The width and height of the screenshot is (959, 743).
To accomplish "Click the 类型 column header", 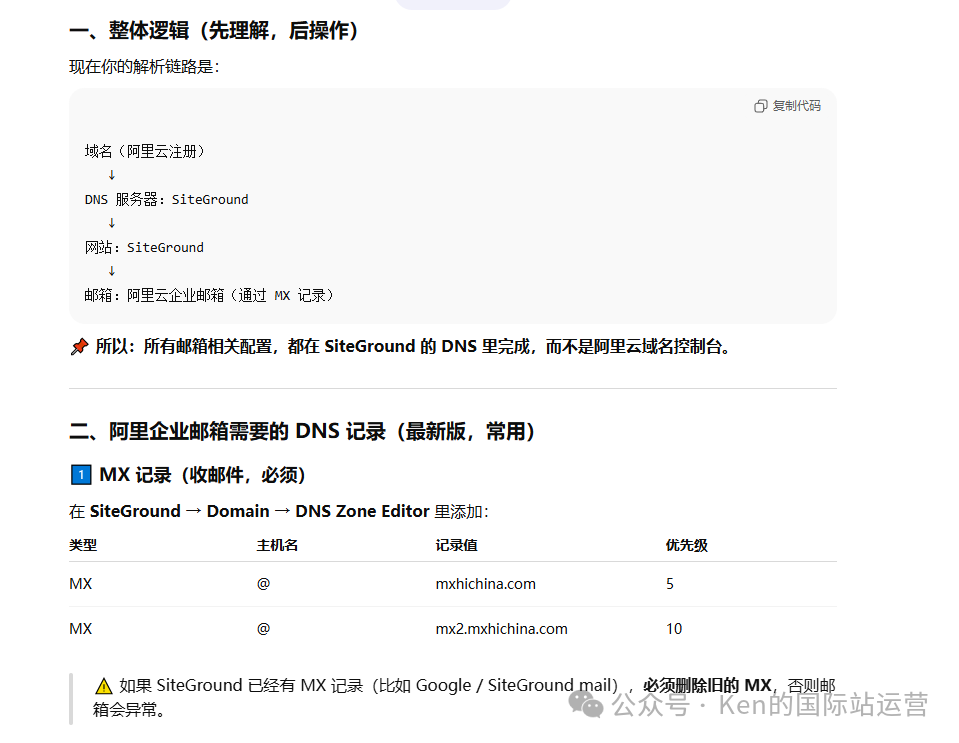I will (x=82, y=545).
